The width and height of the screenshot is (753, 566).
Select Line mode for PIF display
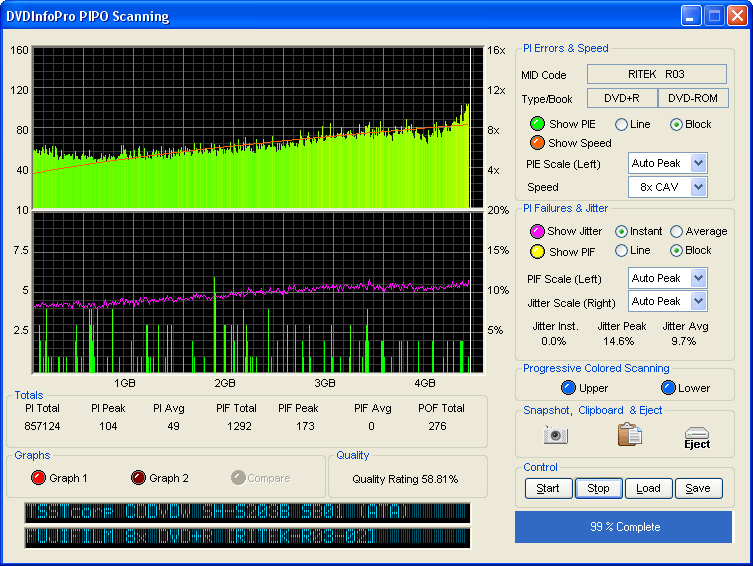(621, 251)
